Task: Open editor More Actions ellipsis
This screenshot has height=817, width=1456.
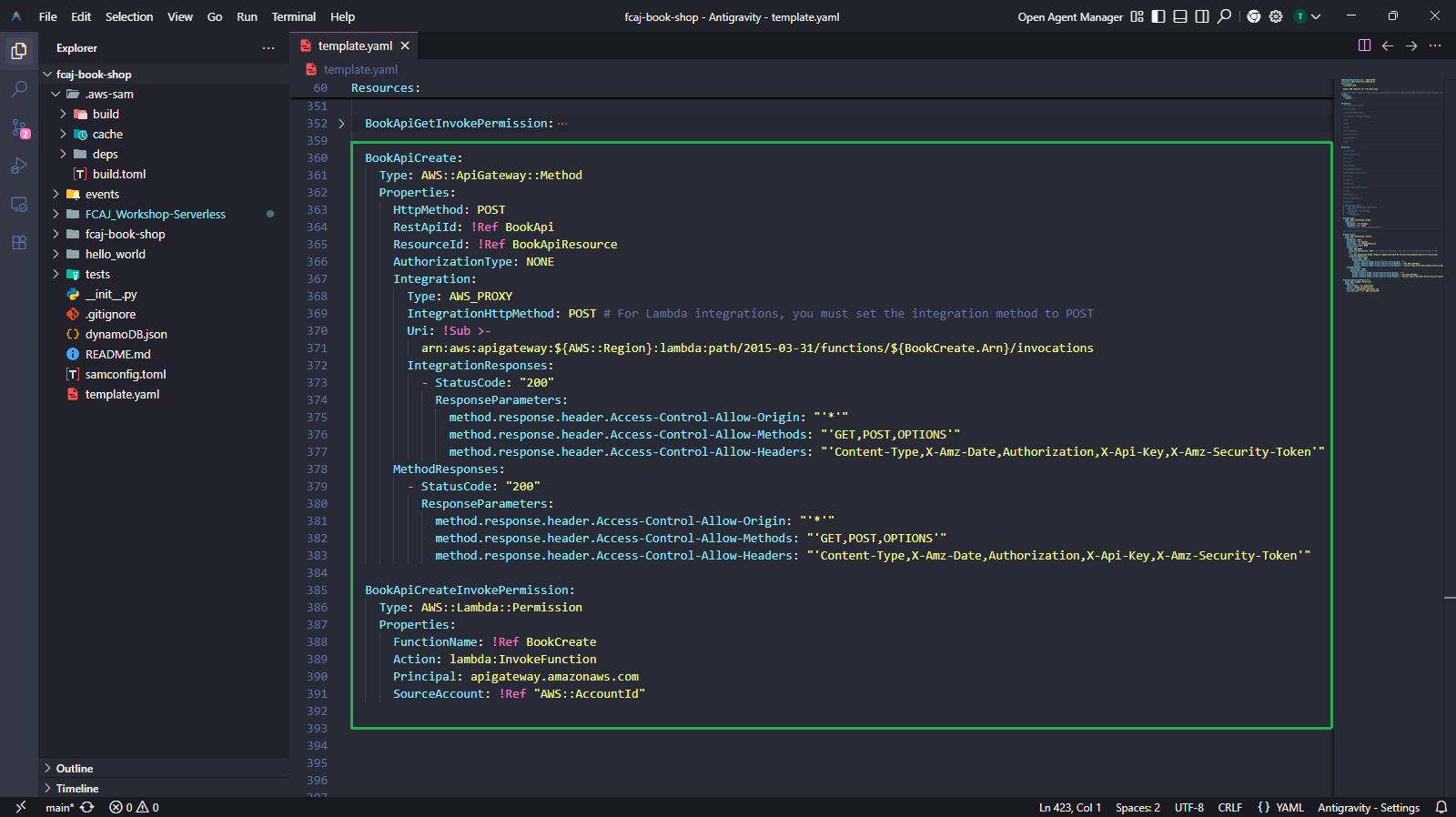Action: click(1435, 45)
